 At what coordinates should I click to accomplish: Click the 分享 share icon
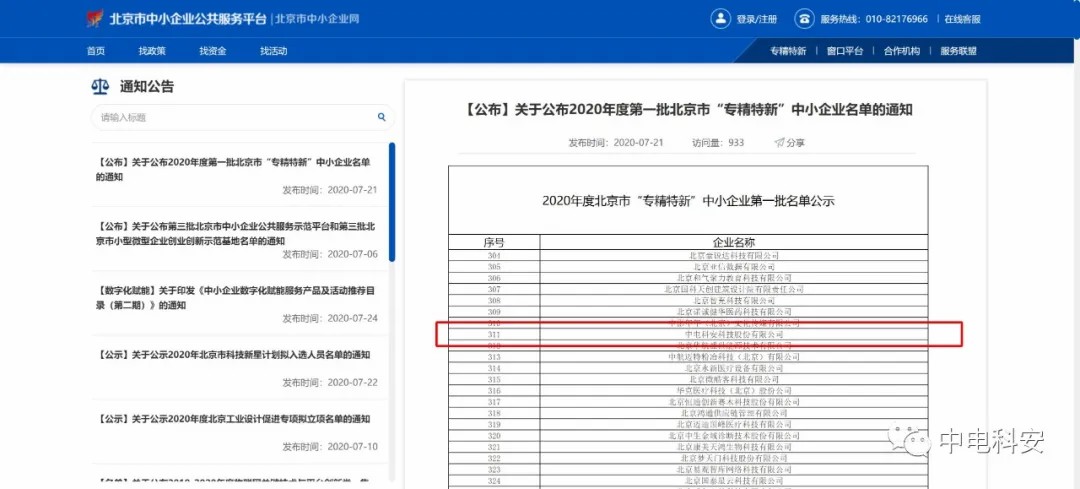tap(779, 143)
